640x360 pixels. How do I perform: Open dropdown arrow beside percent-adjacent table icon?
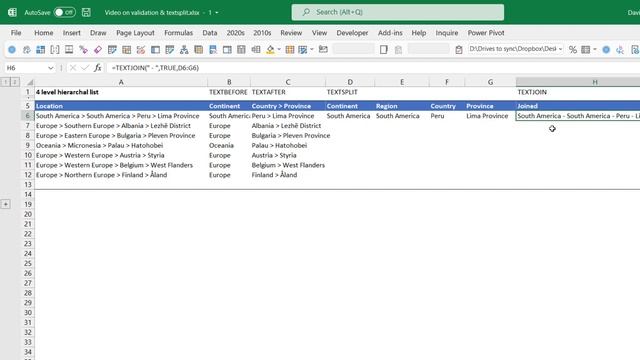click(x=595, y=50)
